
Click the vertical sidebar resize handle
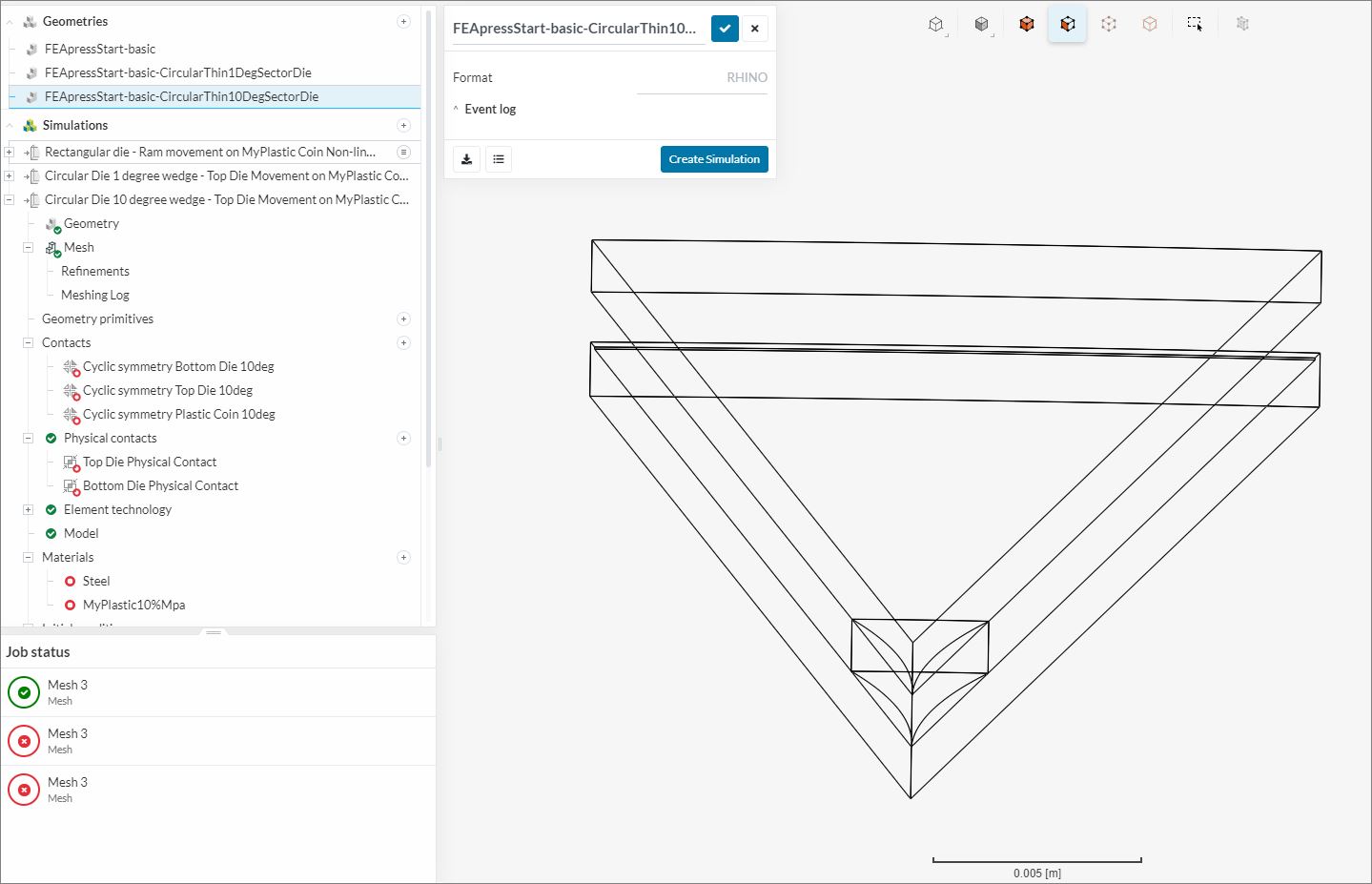(x=440, y=443)
